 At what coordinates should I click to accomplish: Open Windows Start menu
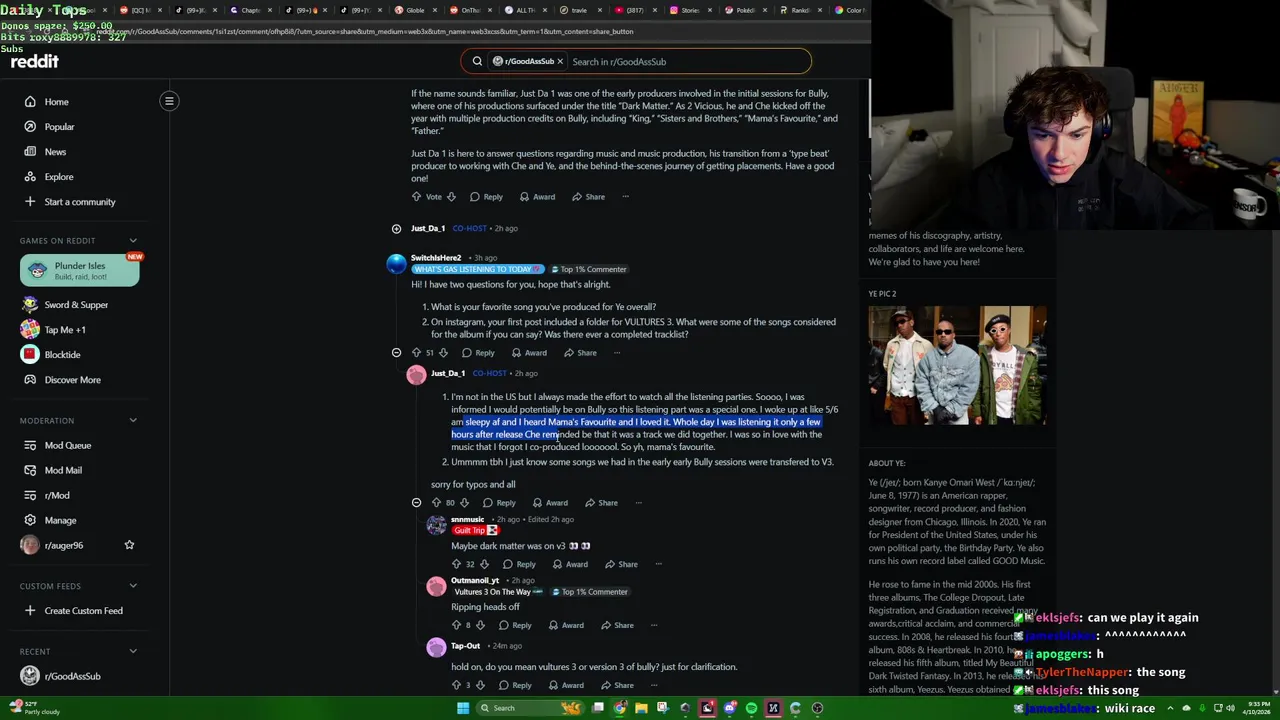coord(463,708)
